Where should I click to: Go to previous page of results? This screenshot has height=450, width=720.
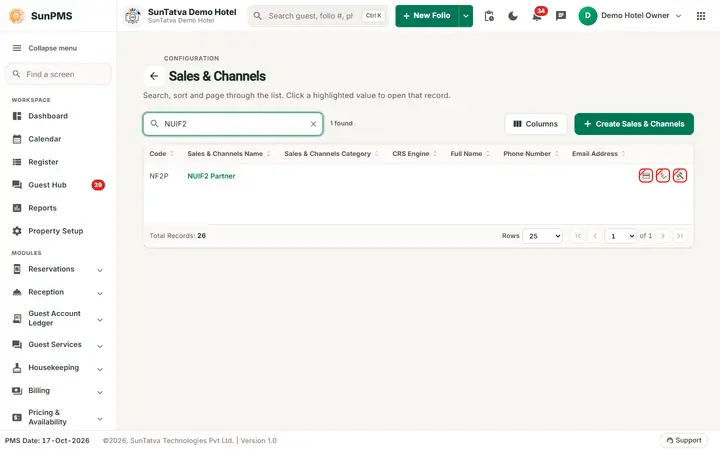click(595, 236)
